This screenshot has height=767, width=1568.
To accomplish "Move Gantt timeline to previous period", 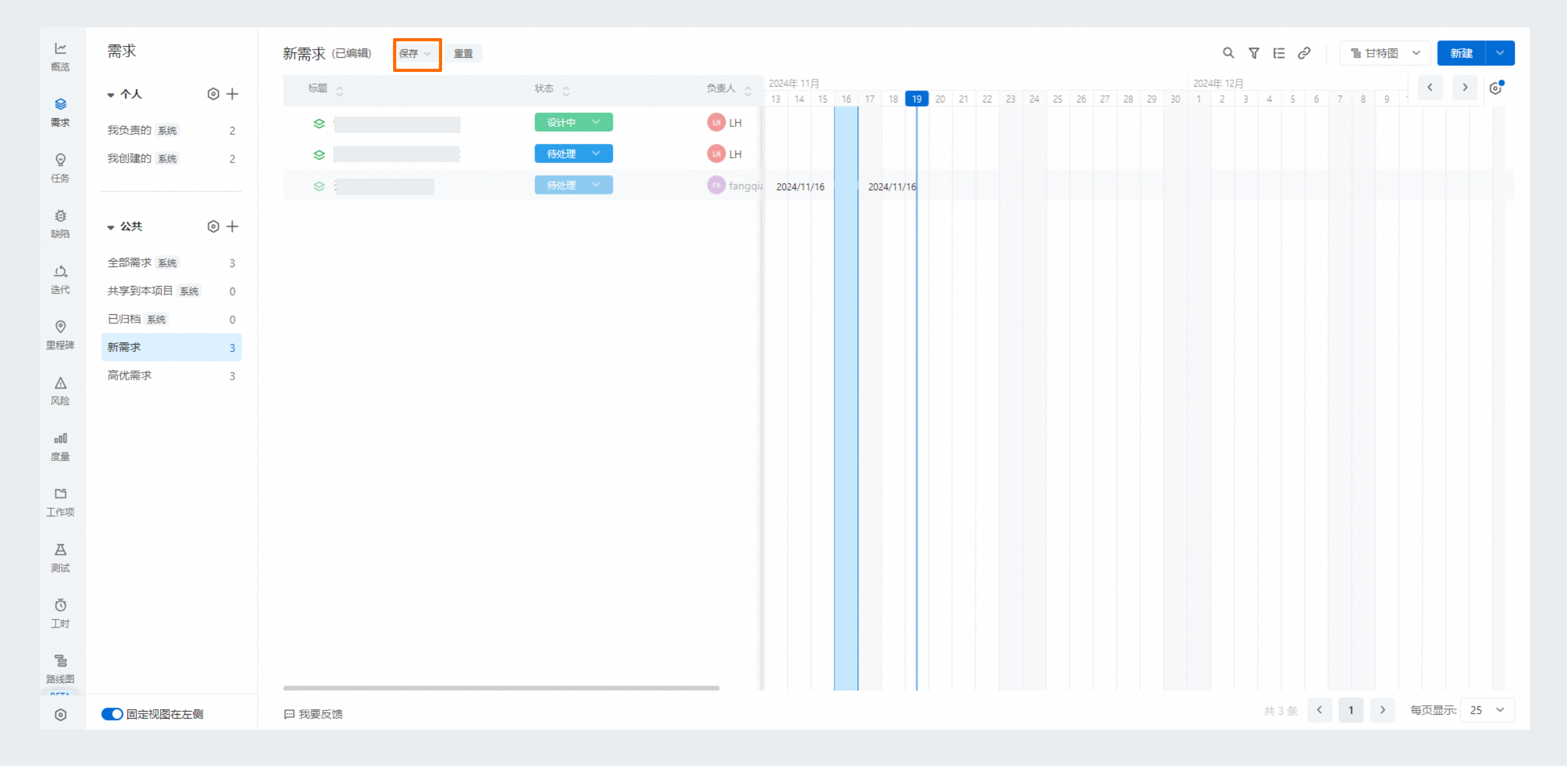I will click(x=1430, y=88).
